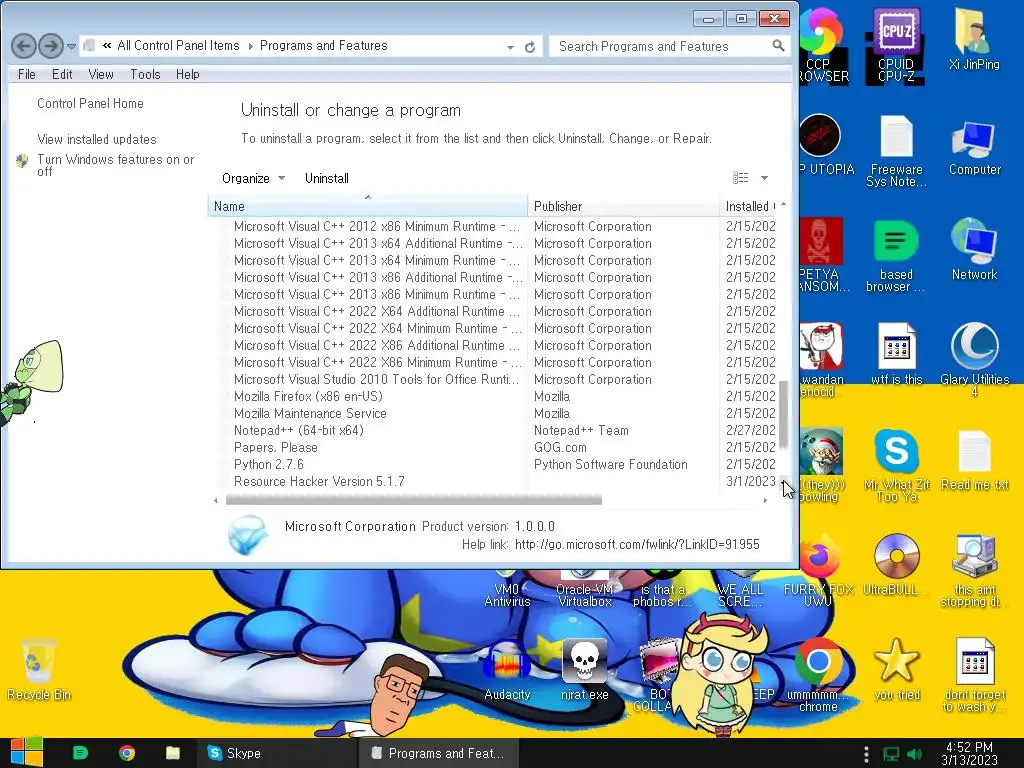Open File Explorer from the taskbar
1024x768 pixels.
pos(172,753)
